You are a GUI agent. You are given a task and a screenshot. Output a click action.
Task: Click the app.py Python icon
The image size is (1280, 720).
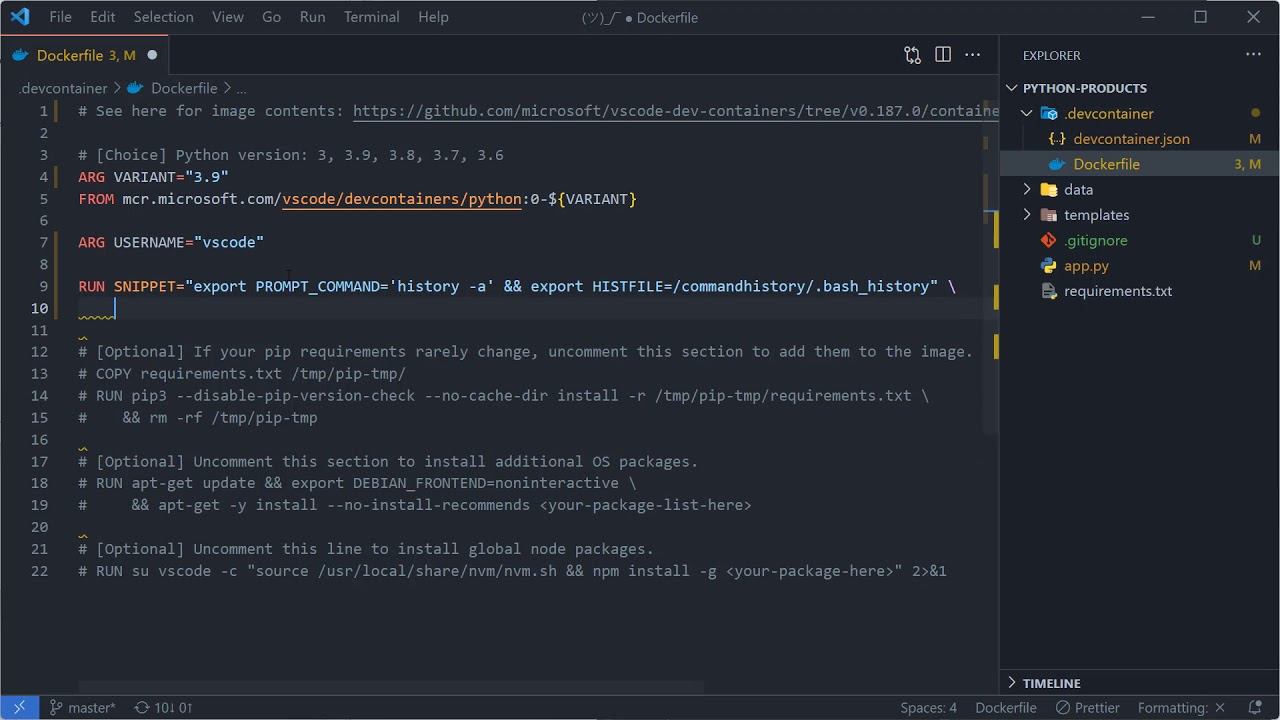tap(1049, 266)
